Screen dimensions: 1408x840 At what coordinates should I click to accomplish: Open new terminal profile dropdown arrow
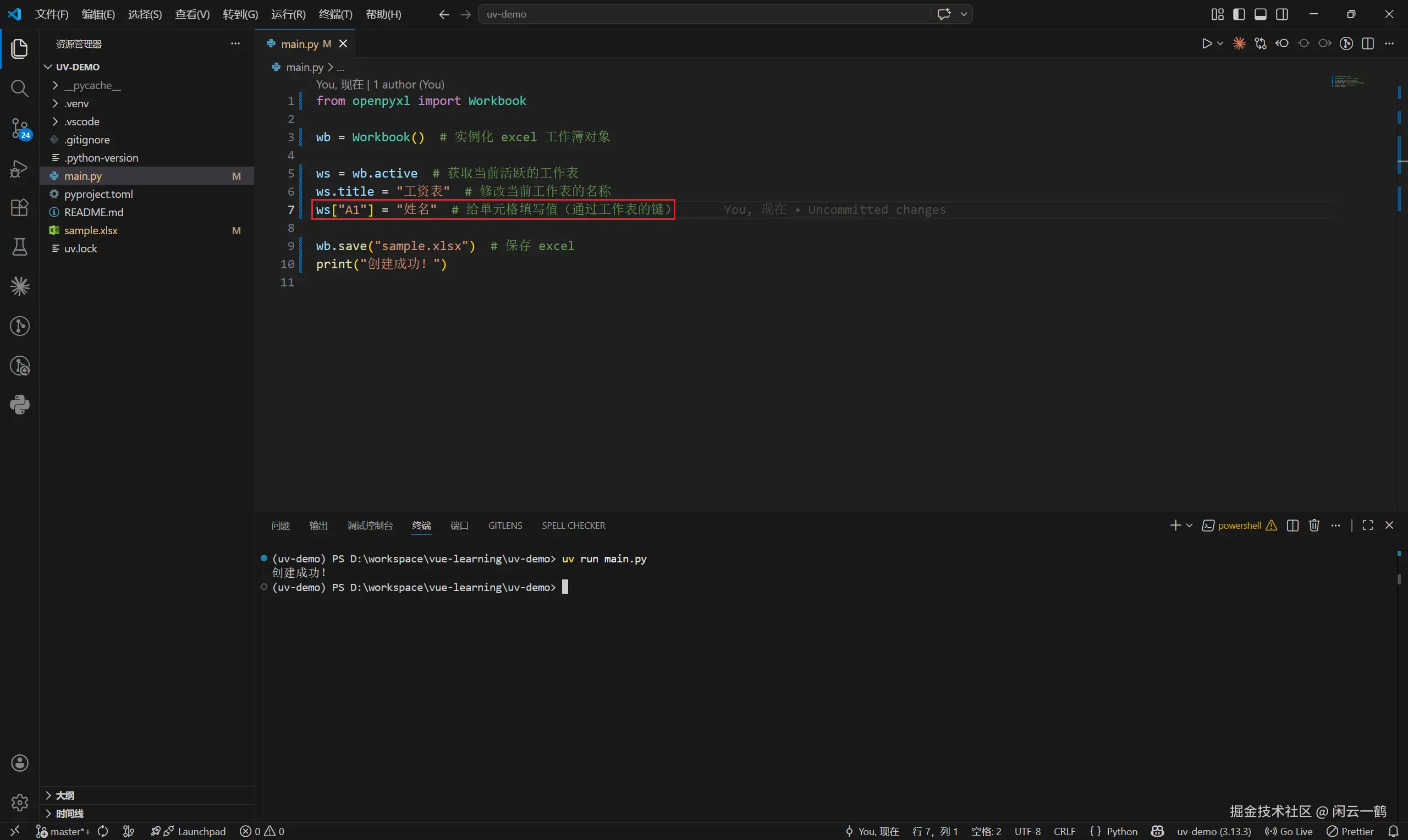click(x=1190, y=526)
